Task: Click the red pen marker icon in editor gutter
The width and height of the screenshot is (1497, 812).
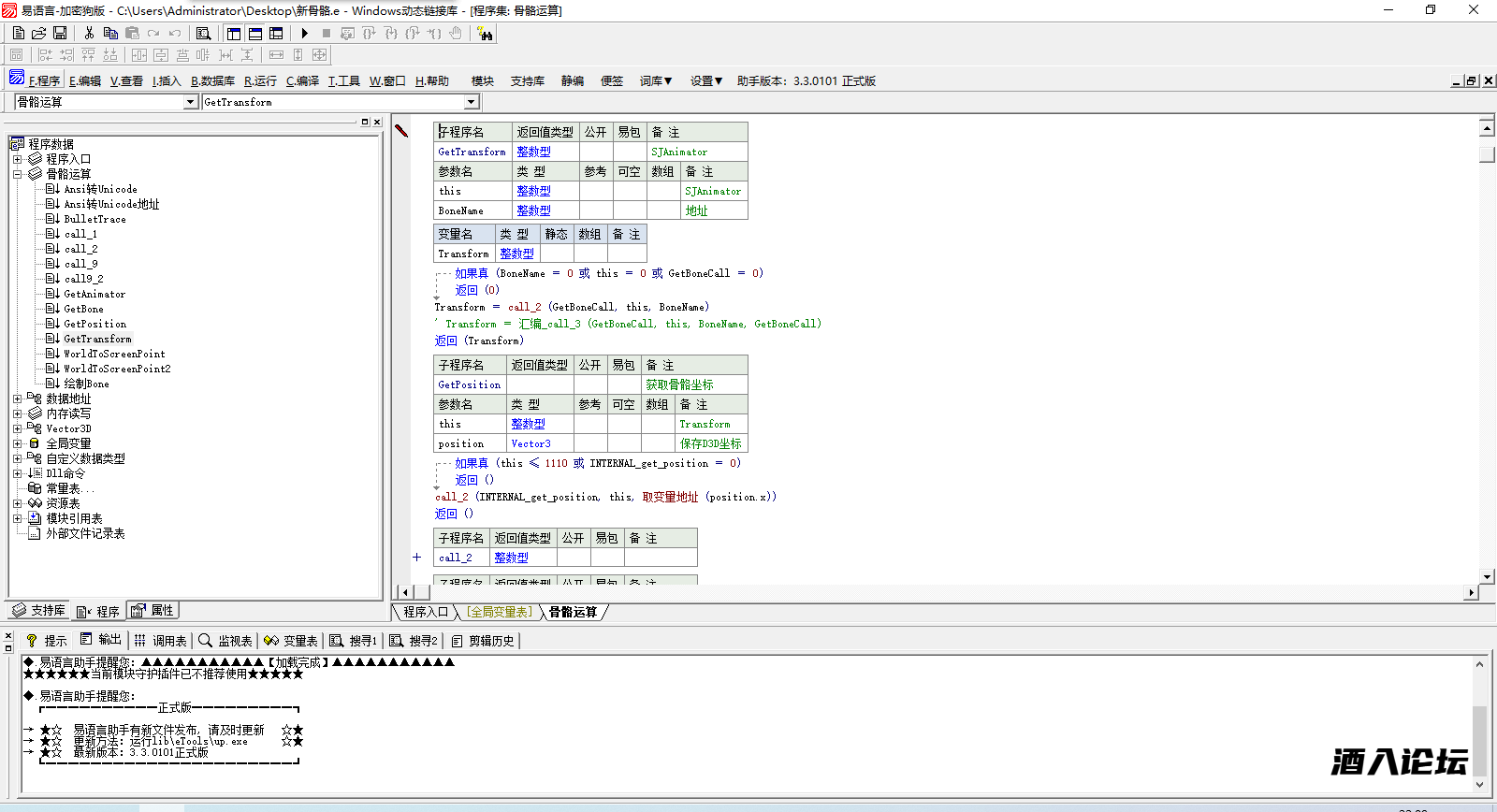Action: tap(401, 131)
